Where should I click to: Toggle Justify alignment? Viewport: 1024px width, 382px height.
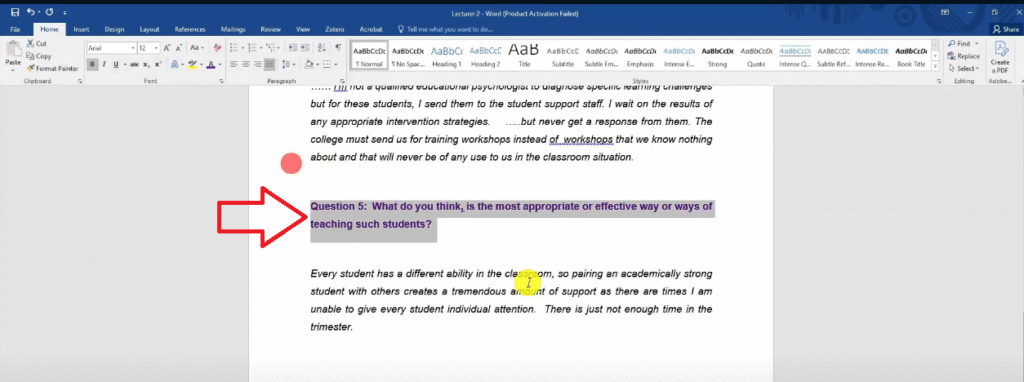point(270,64)
